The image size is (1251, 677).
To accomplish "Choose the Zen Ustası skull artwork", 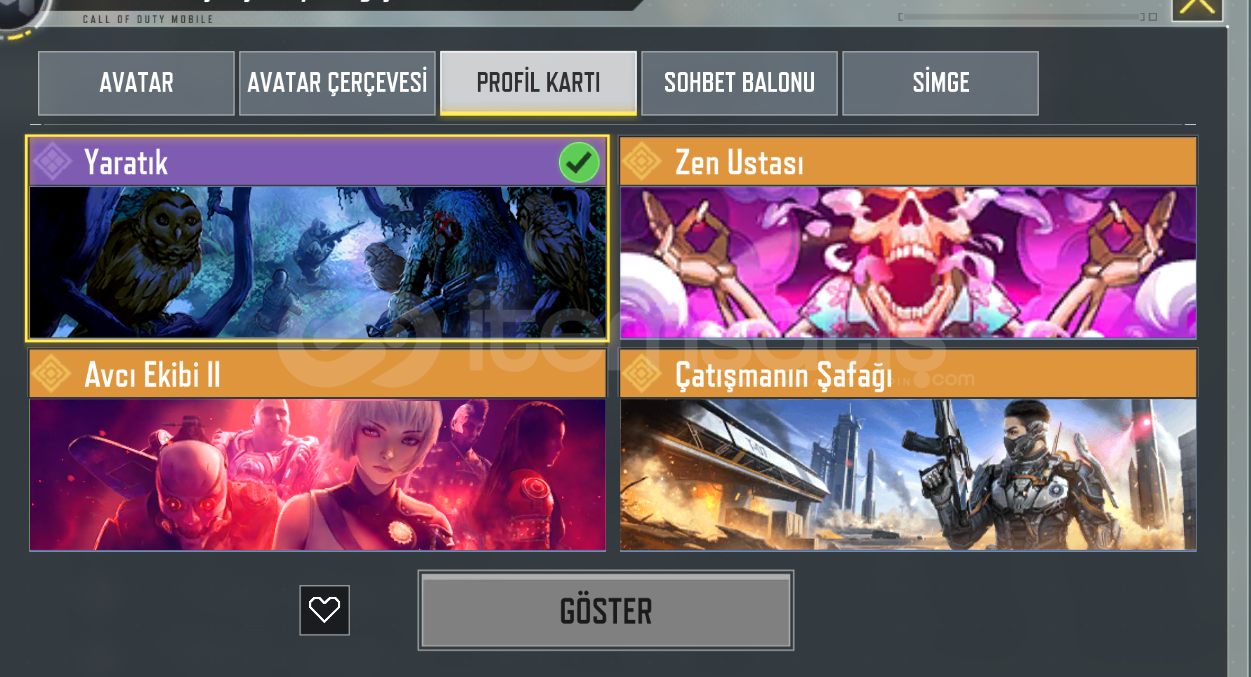I will click(x=908, y=262).
